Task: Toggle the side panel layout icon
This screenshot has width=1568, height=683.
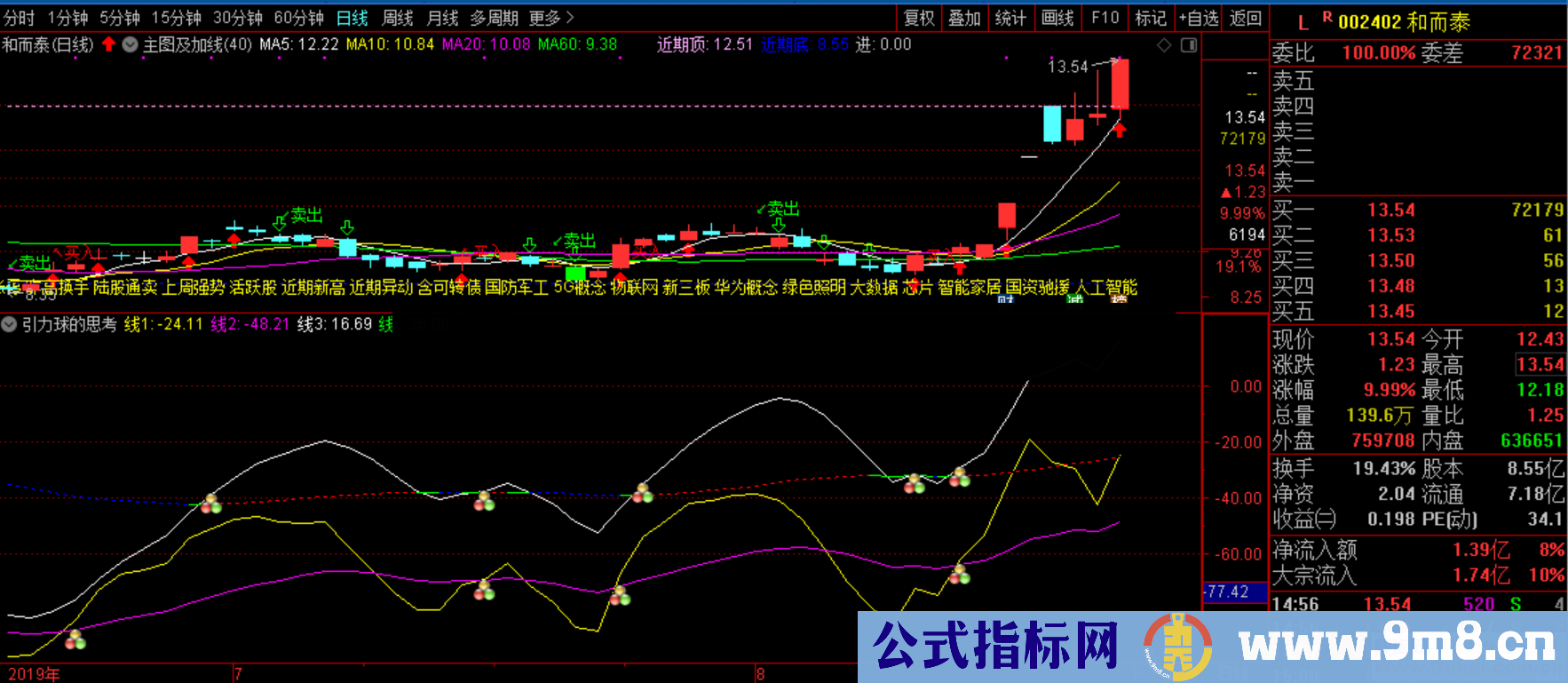Action: 1189,45
